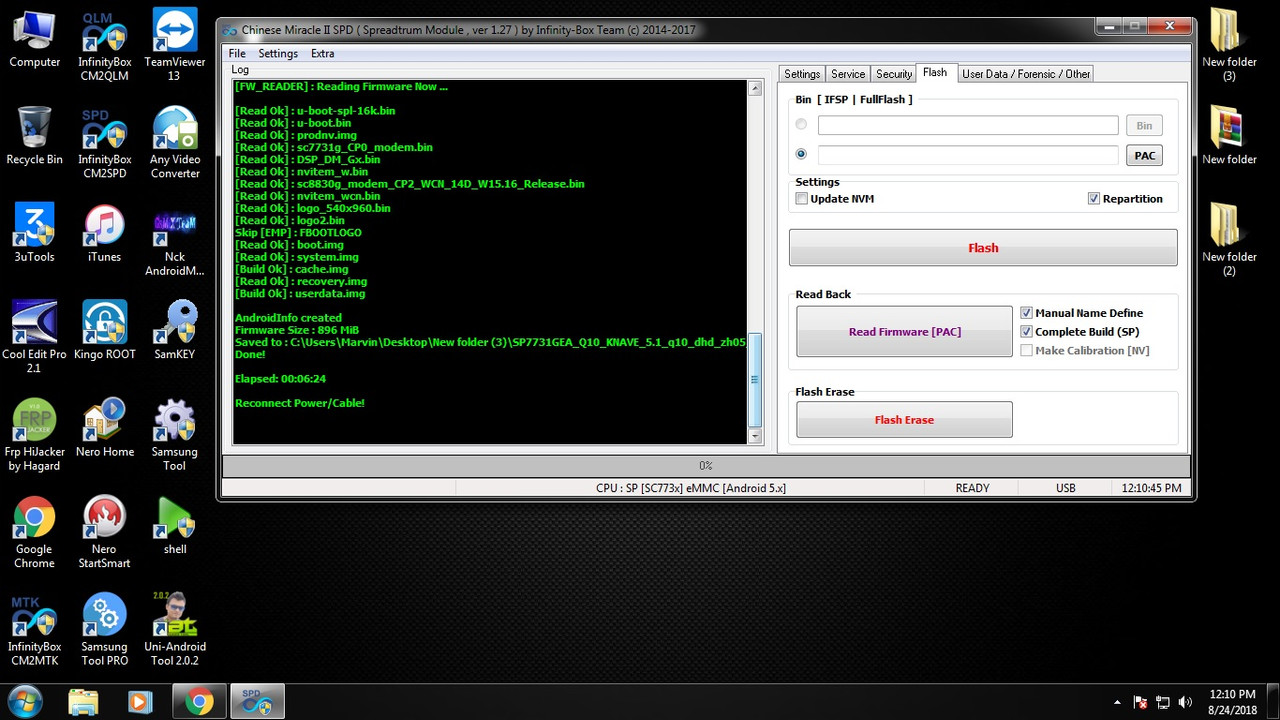Open the Recycle Bin icon
This screenshot has height=720, width=1280.
[34, 137]
